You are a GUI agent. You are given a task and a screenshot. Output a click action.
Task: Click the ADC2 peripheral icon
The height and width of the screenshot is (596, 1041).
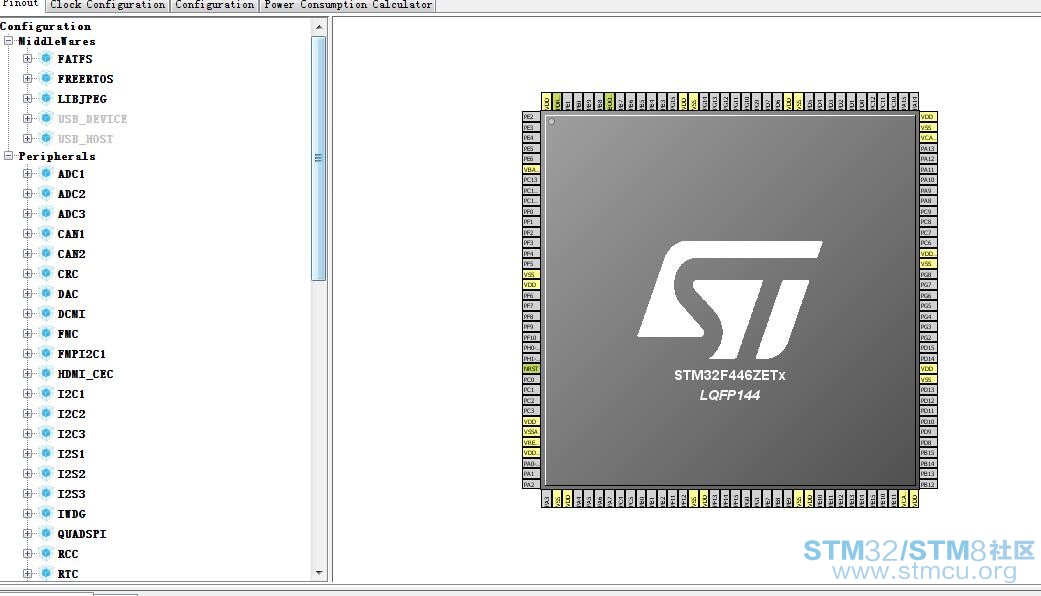tap(46, 193)
